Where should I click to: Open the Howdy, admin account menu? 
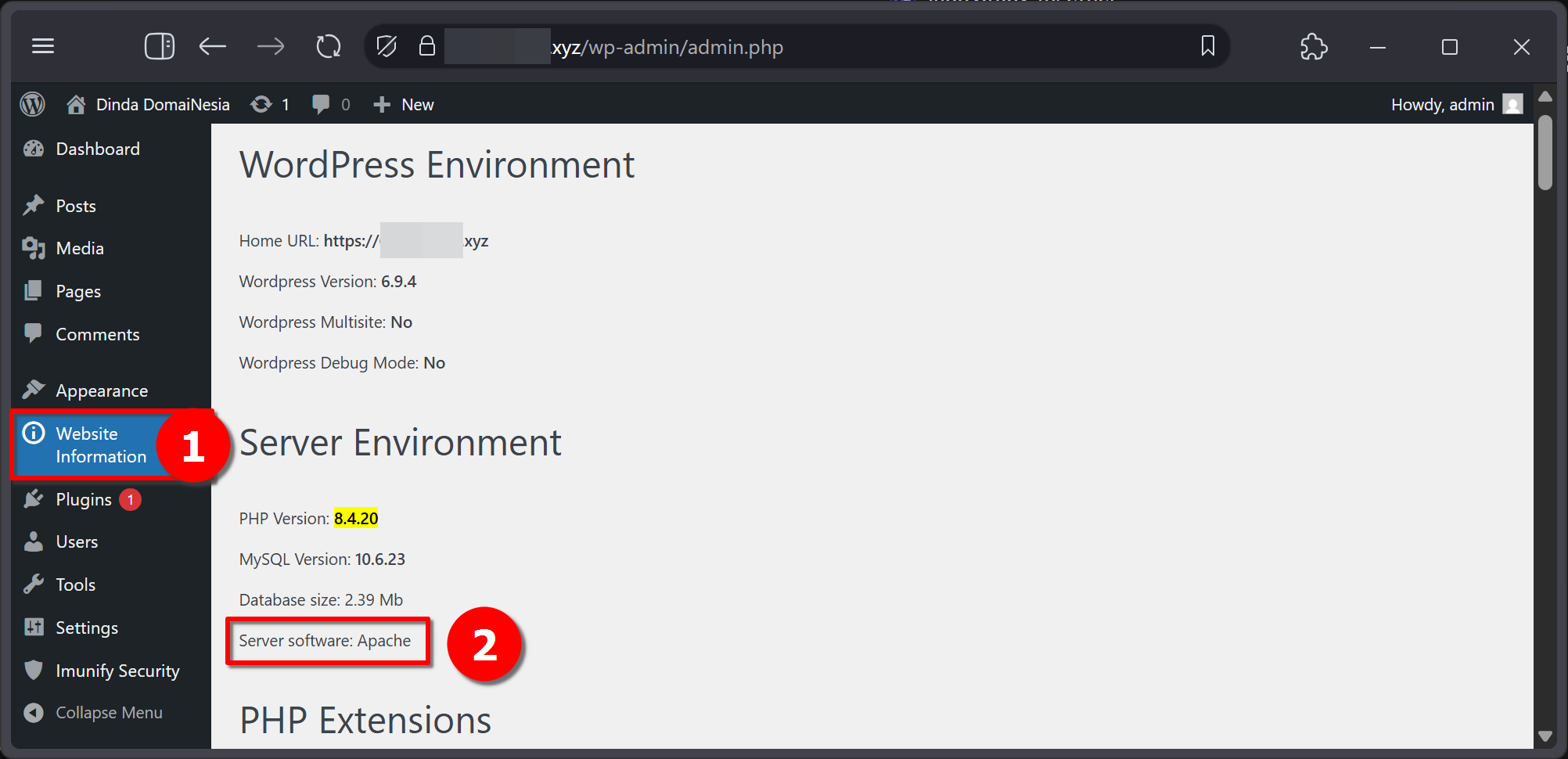[x=1457, y=105]
